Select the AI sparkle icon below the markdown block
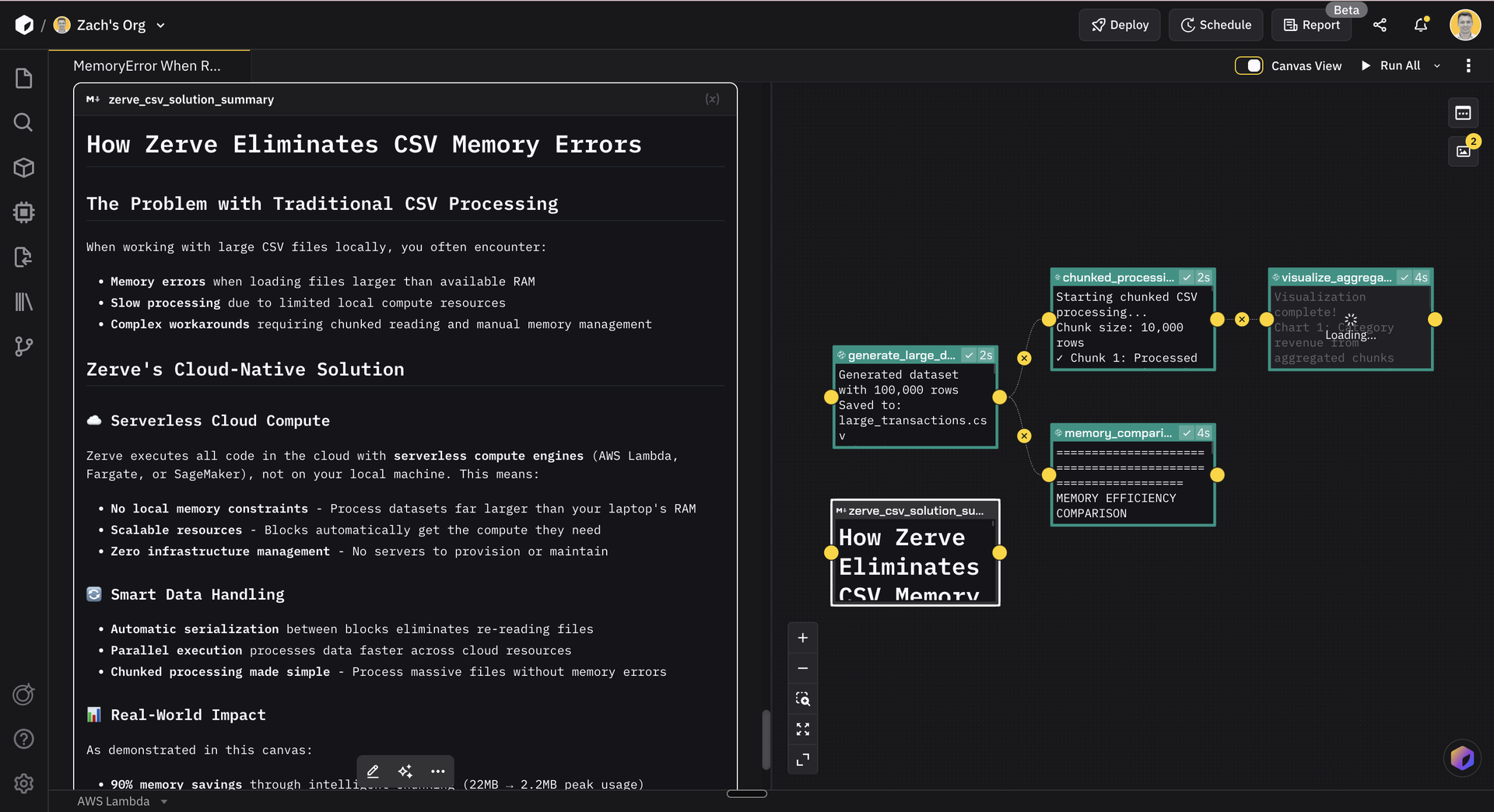The height and width of the screenshot is (812, 1494). pos(405,771)
